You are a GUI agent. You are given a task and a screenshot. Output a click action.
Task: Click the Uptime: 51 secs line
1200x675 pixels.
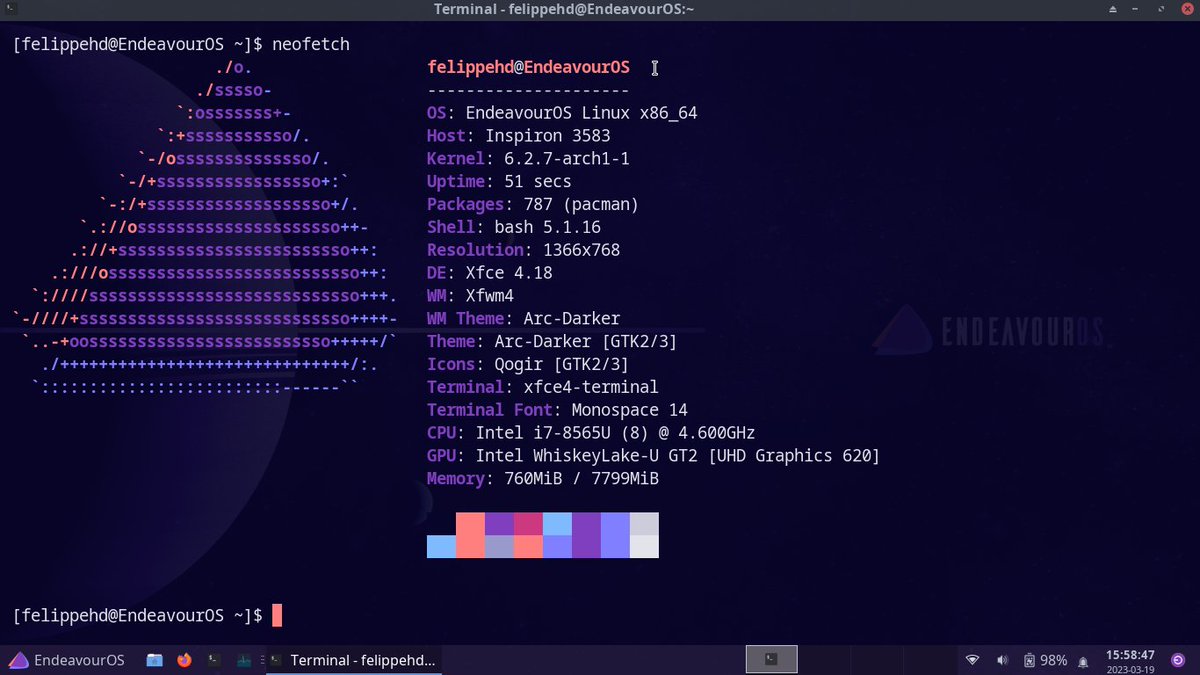click(499, 182)
